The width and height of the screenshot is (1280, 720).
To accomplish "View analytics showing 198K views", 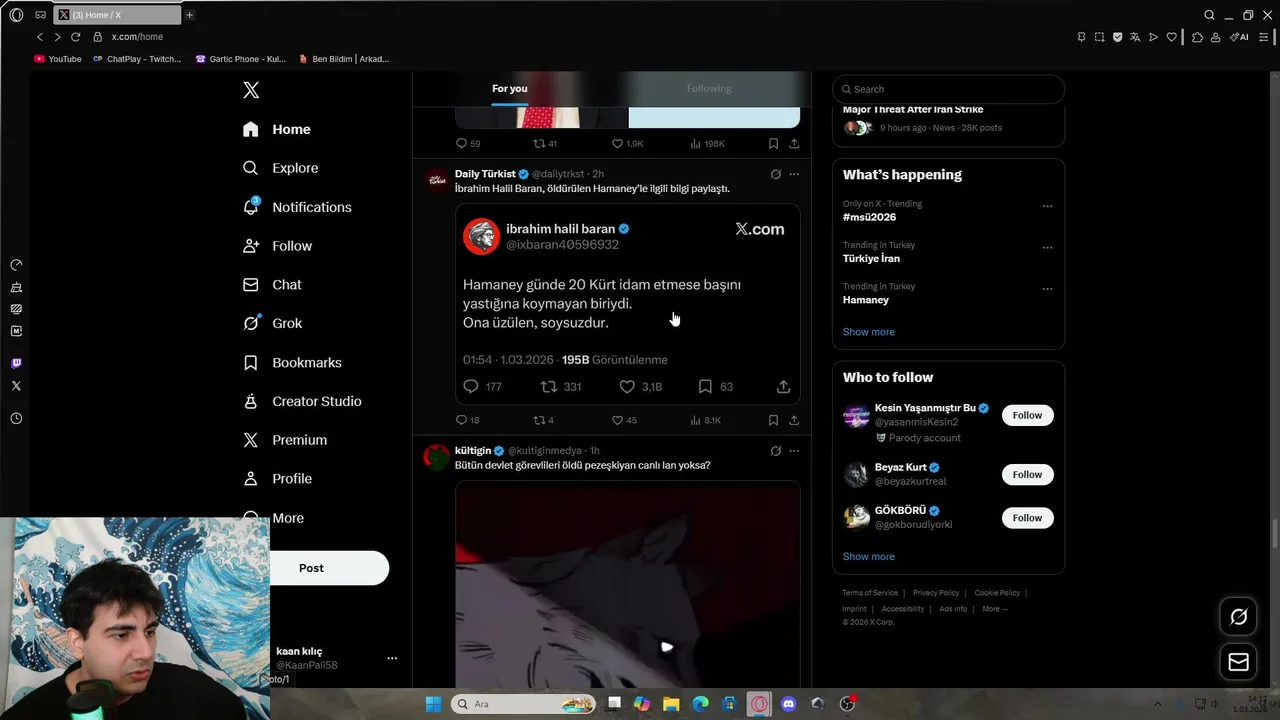I will click(x=707, y=144).
